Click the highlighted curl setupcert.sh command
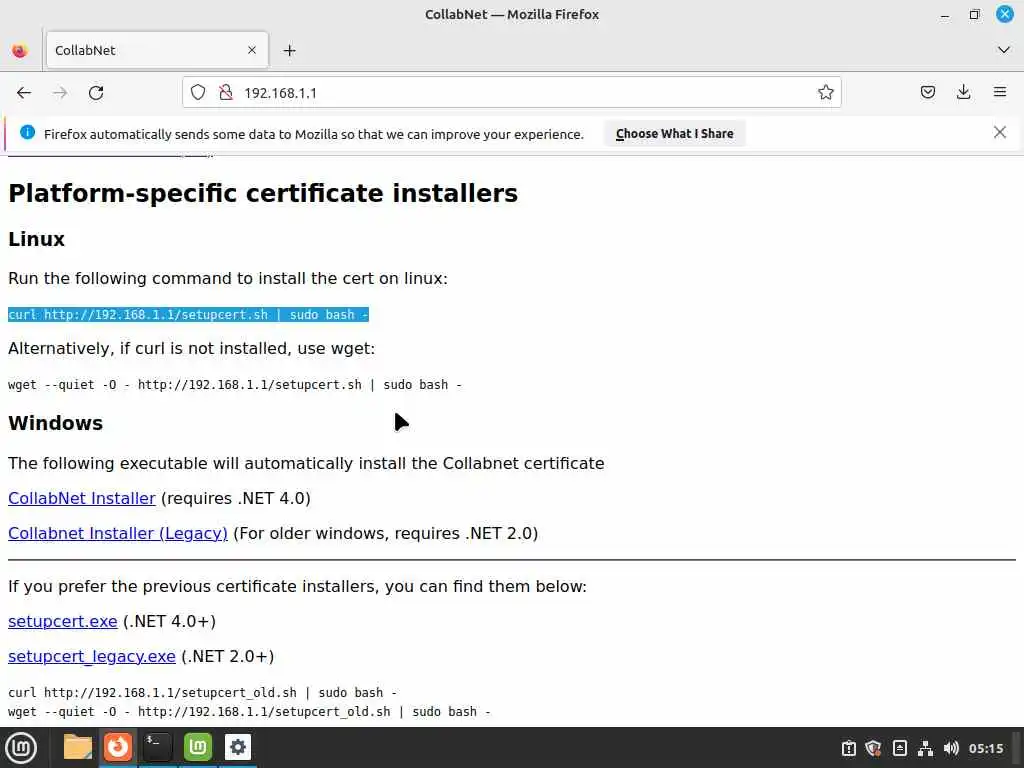 [188, 315]
